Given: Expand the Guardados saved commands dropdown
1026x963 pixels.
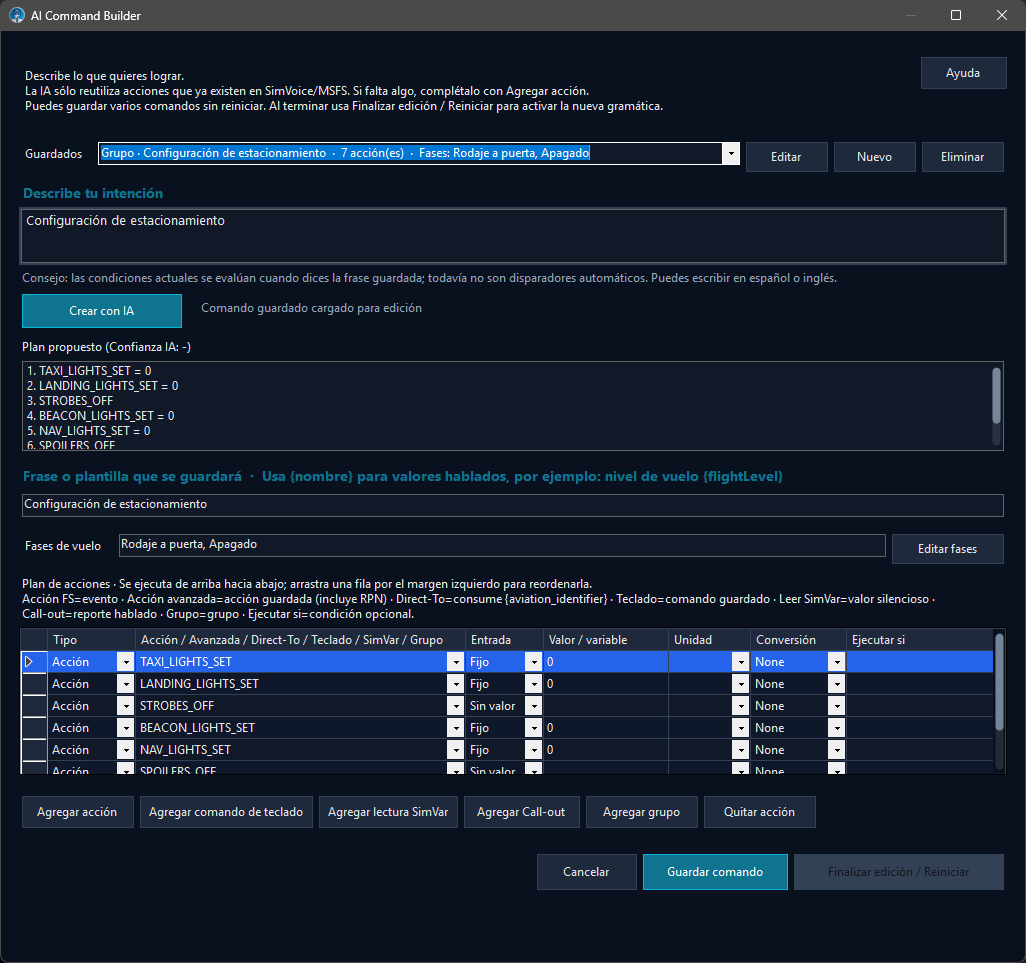Looking at the screenshot, I should pyautogui.click(x=730, y=154).
